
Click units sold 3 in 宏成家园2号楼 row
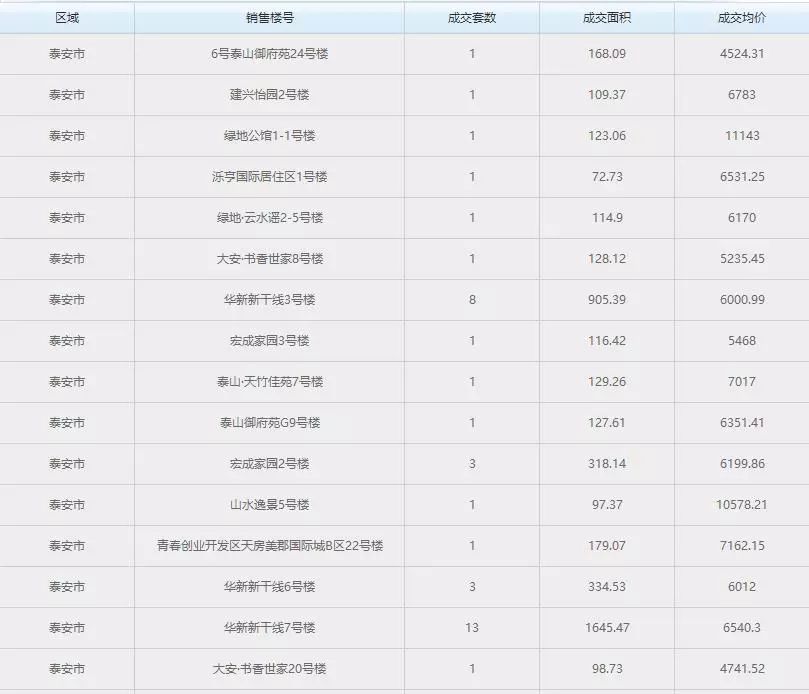click(x=472, y=464)
